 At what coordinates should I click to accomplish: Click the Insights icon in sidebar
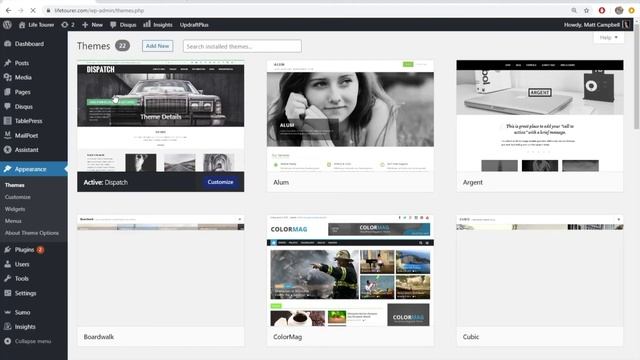7,327
